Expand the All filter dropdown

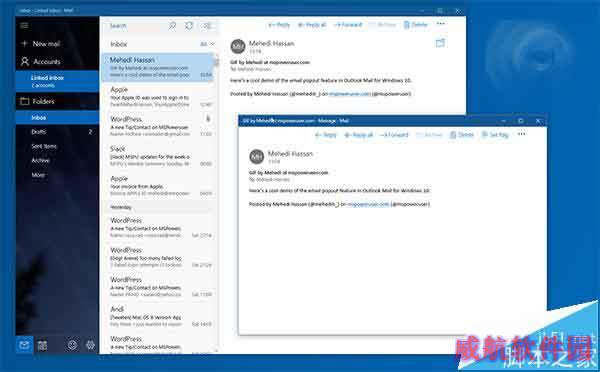click(x=207, y=44)
